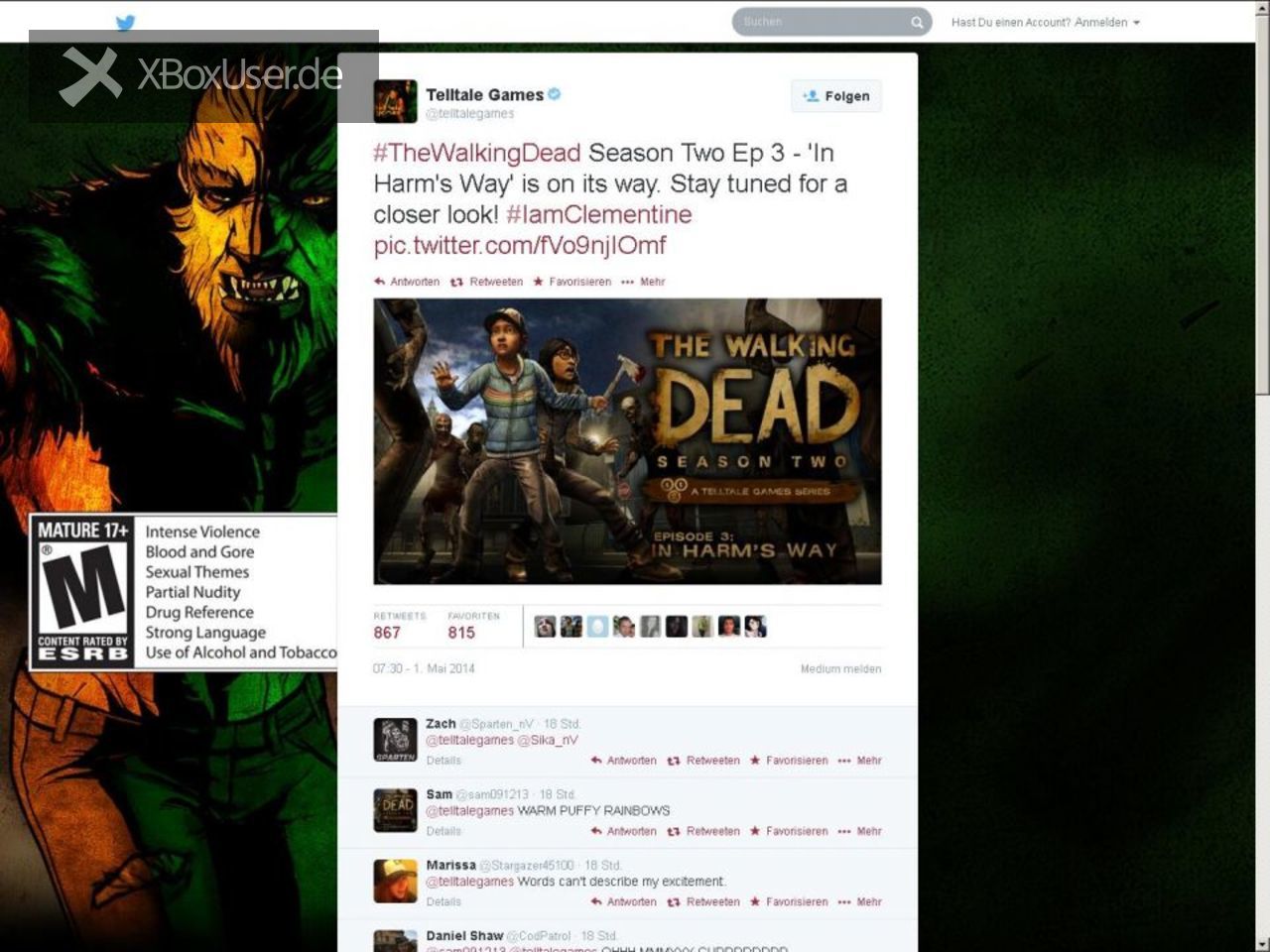Viewport: 1270px width, 952px height.
Task: Click the search magnifier icon
Action: pos(917,22)
